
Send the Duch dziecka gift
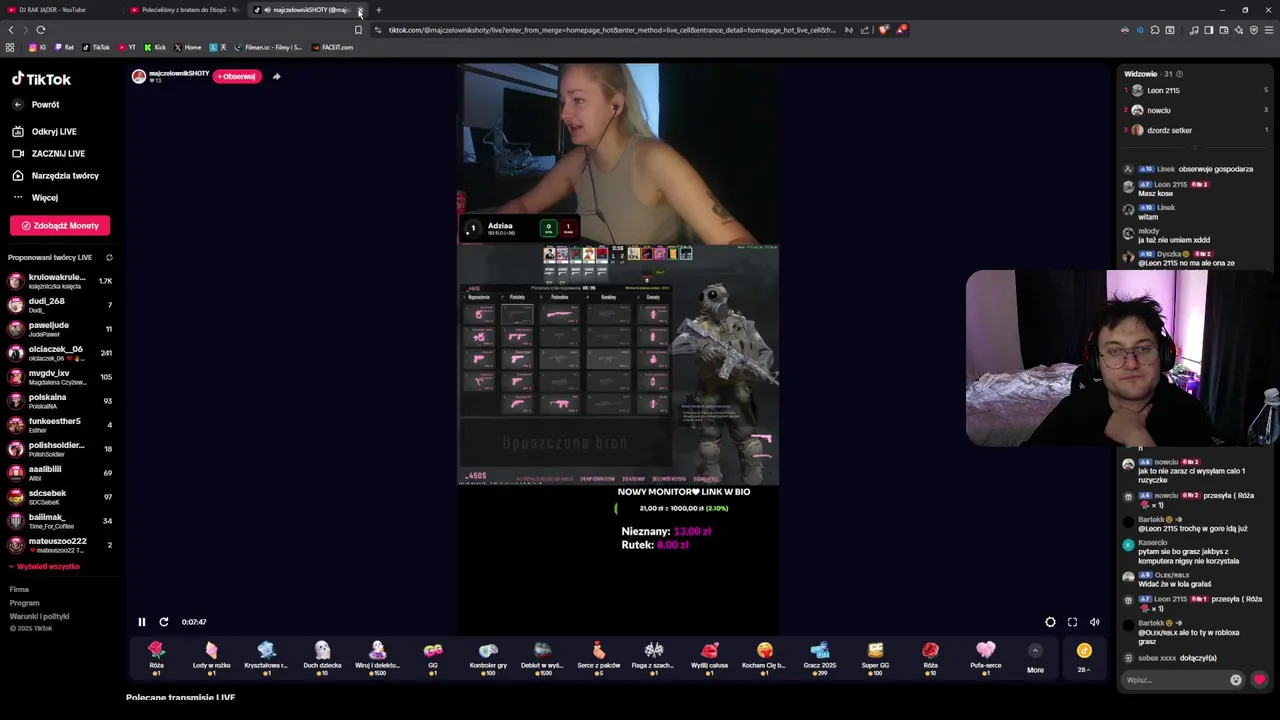coord(322,658)
